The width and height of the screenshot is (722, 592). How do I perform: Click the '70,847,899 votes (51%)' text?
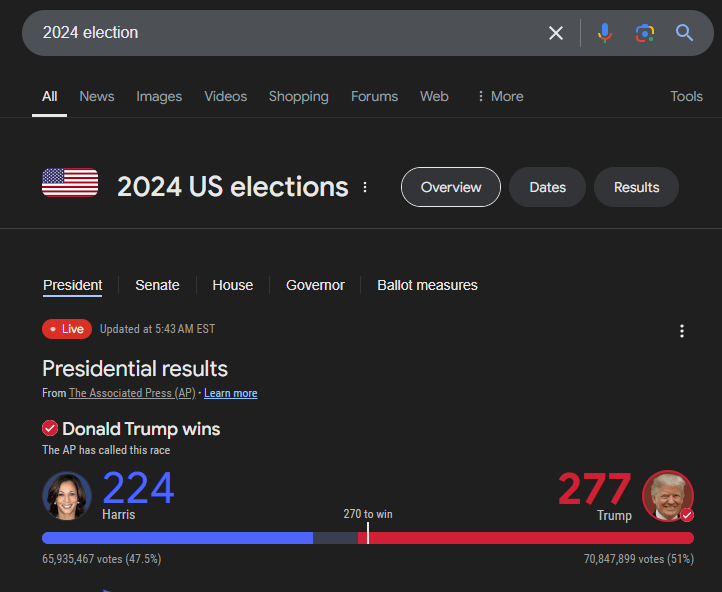tap(639, 559)
